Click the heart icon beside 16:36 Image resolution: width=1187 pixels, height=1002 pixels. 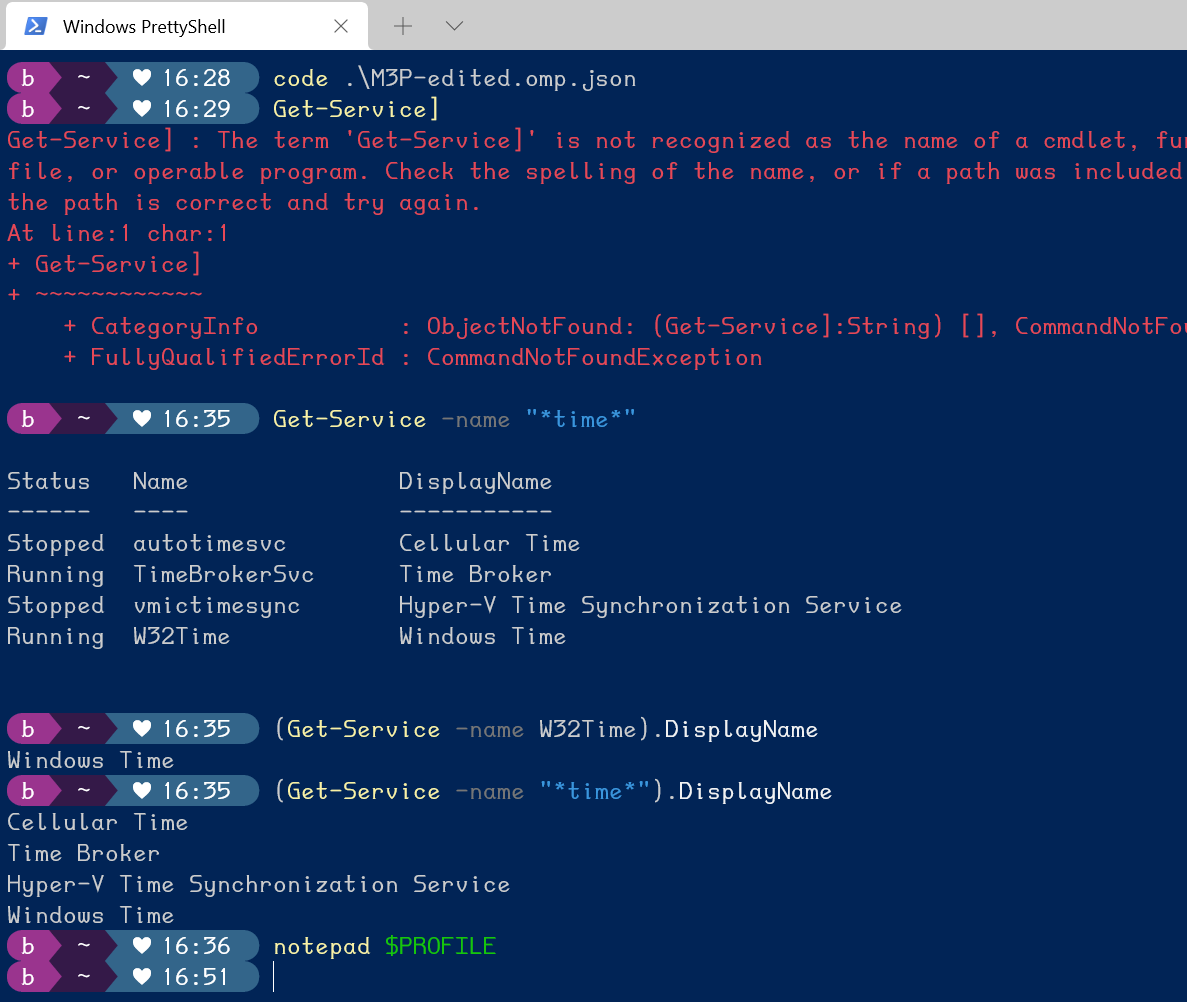click(x=143, y=946)
